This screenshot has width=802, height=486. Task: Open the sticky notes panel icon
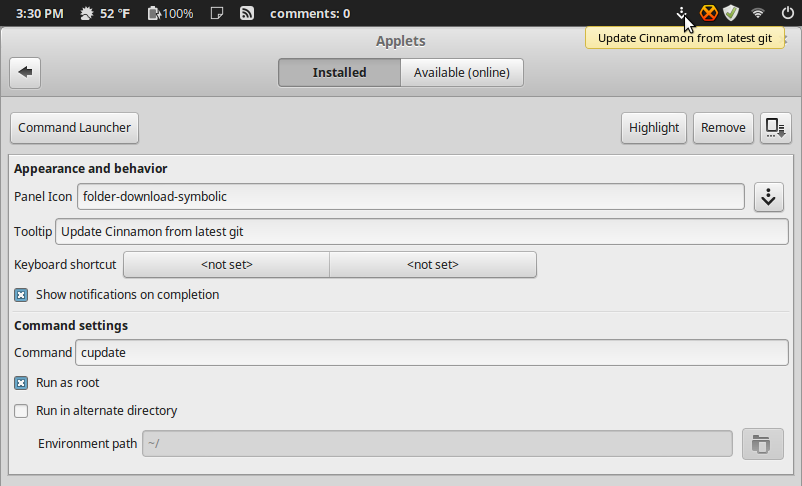(x=217, y=13)
